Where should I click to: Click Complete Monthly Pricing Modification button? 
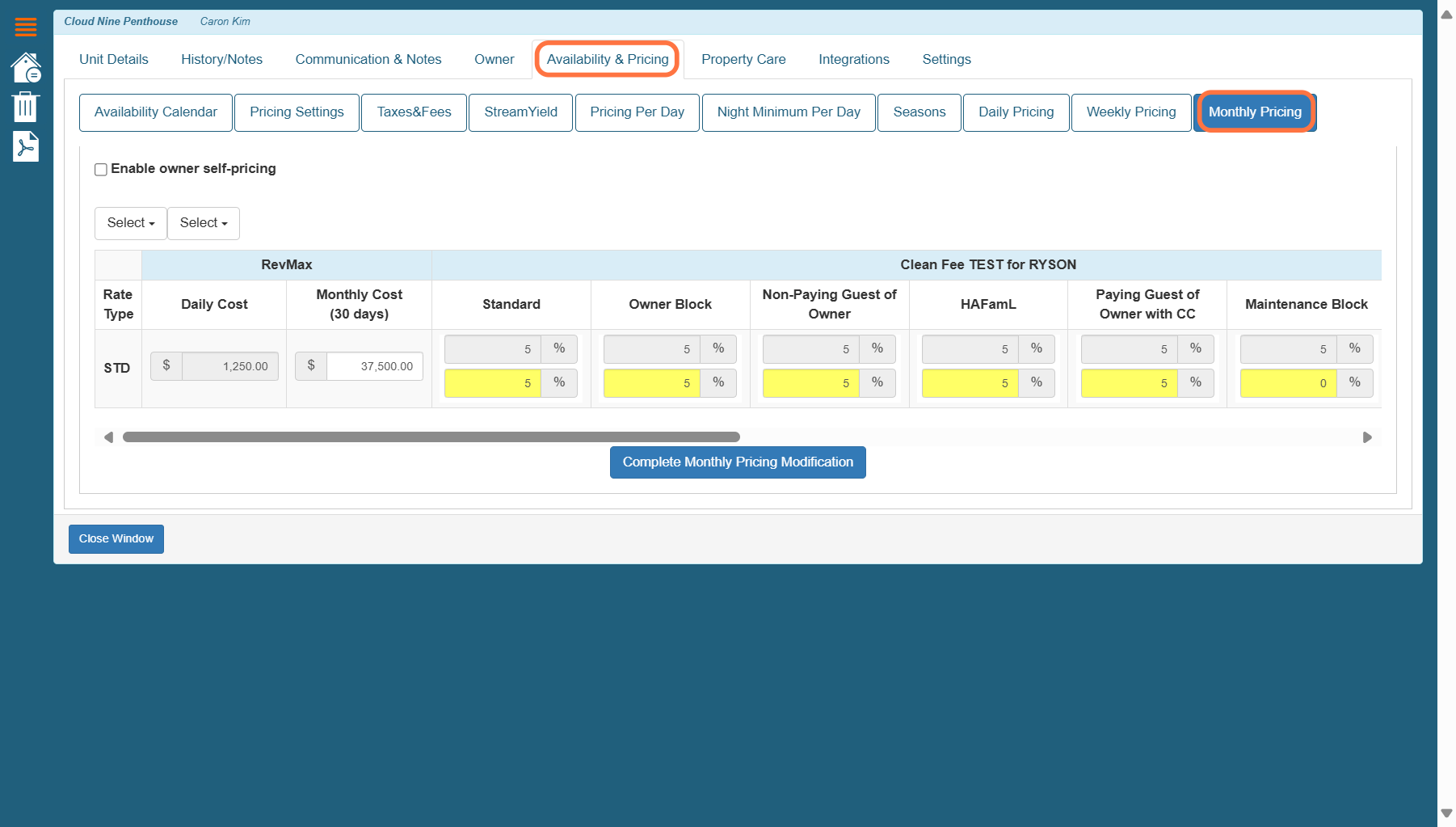click(x=738, y=462)
